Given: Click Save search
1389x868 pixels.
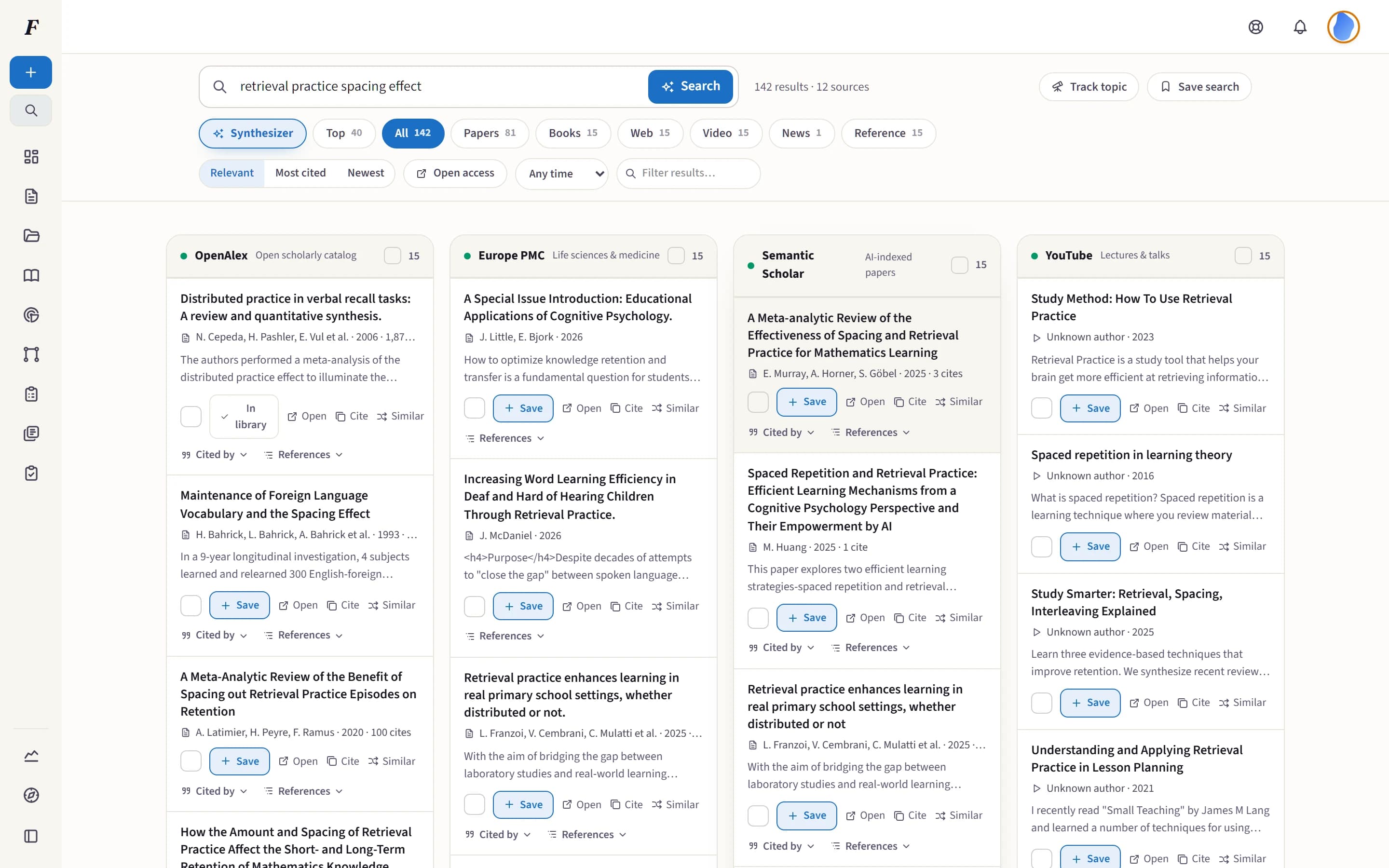Looking at the screenshot, I should coord(1199,87).
